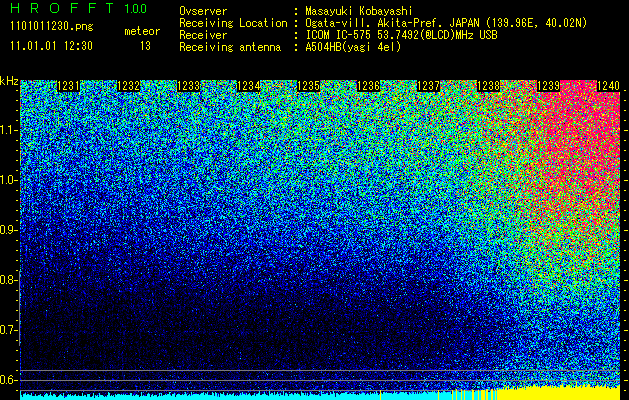This screenshot has height=400, width=629.
Task: Click the Ovserver label
Action: (203, 11)
